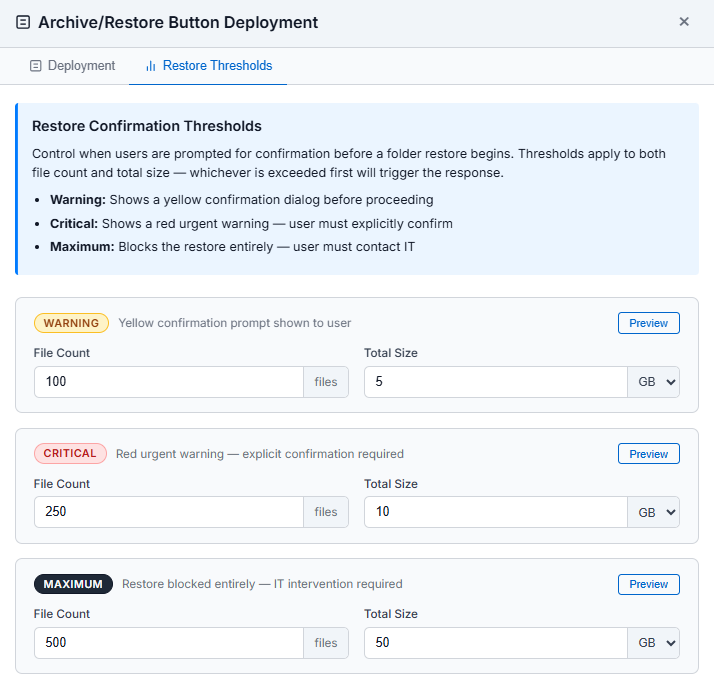Click the yellow WARNING badge
Screen dimensions: 714x684
click(71, 323)
